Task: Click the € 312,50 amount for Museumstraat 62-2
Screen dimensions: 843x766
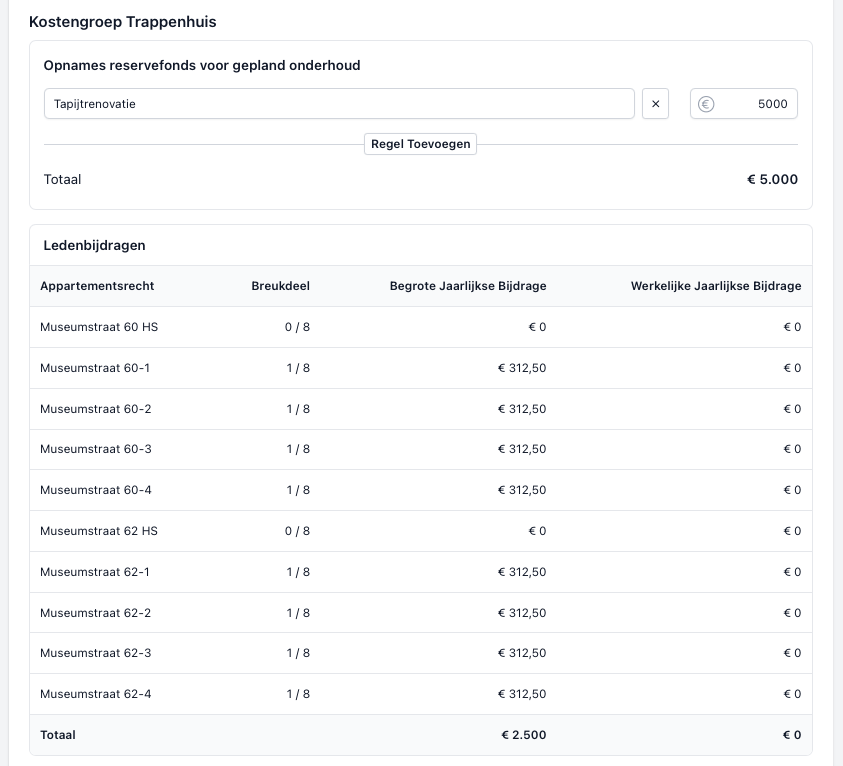Action: point(522,613)
